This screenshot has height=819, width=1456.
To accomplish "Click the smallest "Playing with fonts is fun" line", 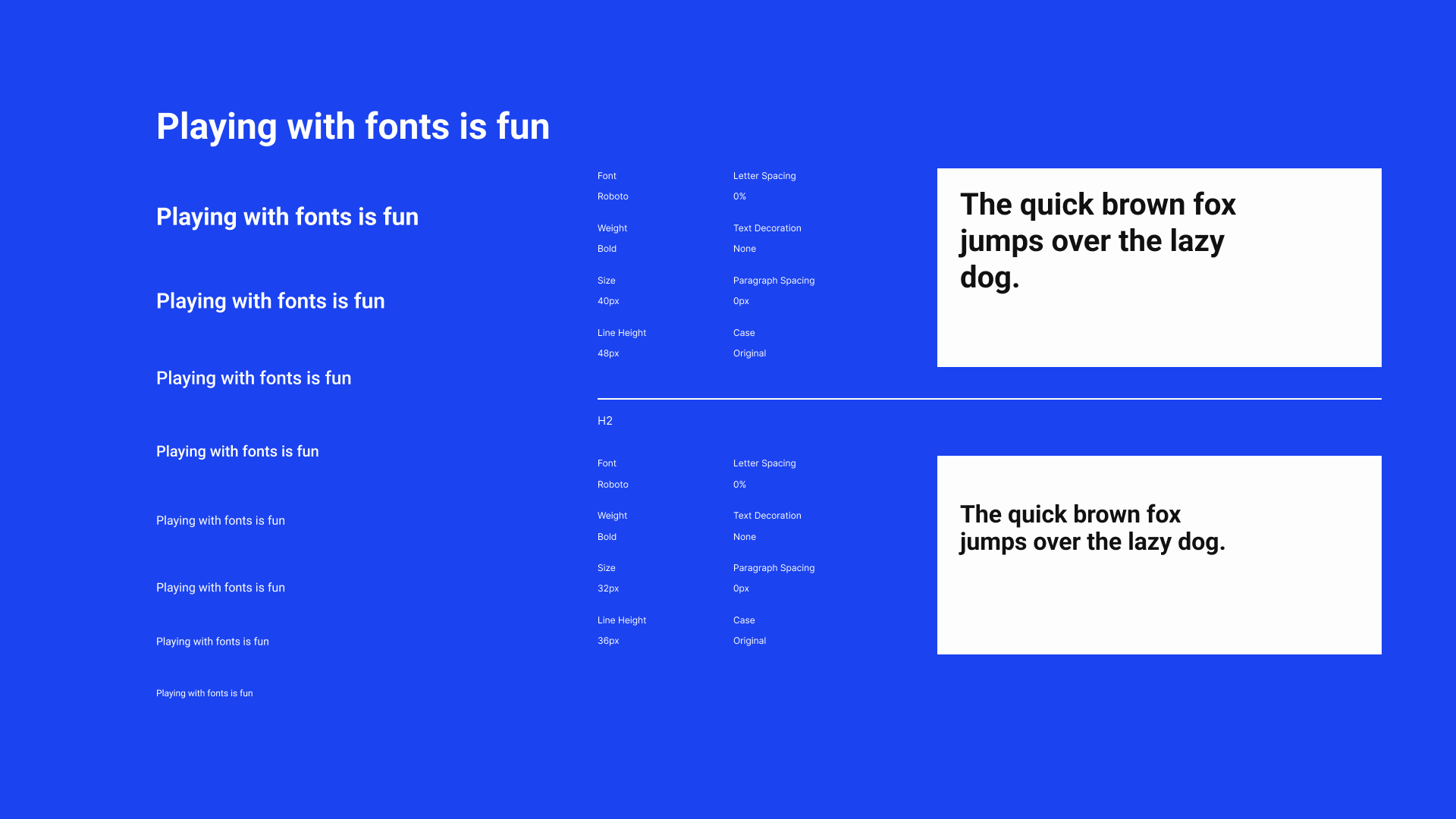I will pyautogui.click(x=205, y=693).
